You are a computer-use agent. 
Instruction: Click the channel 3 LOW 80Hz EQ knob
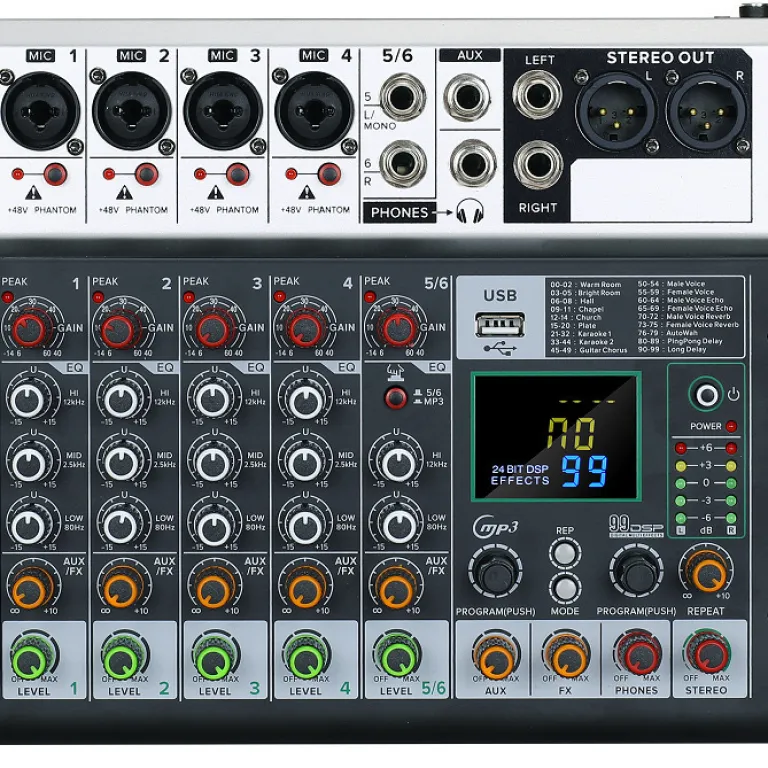point(213,527)
